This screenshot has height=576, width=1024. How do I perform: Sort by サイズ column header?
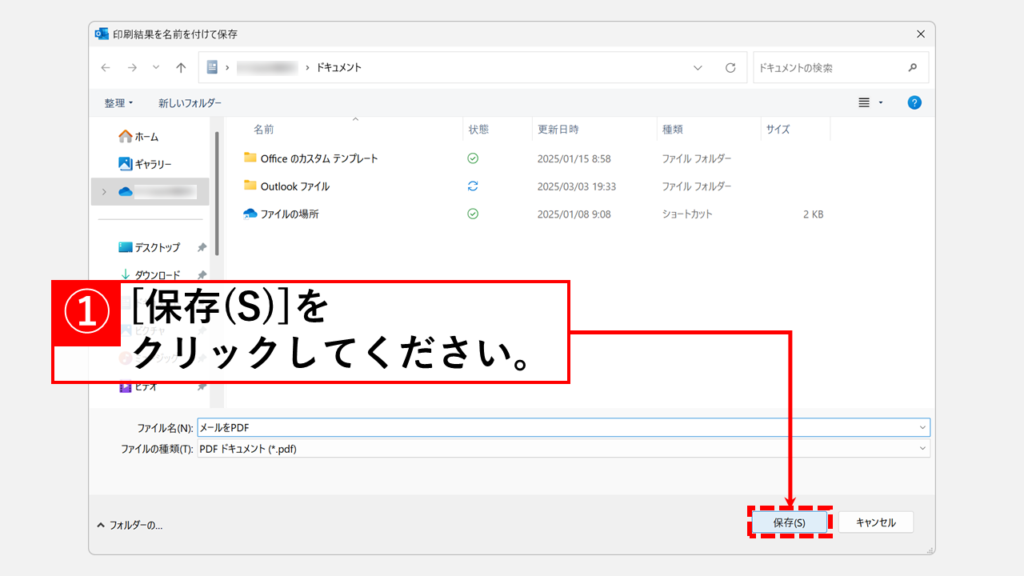pos(778,129)
